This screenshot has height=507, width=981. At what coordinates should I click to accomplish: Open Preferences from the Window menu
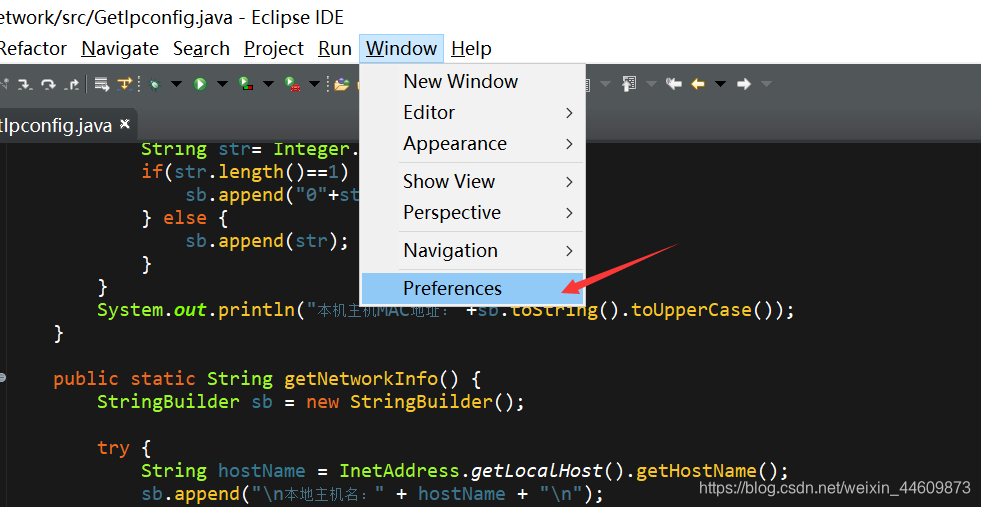(472, 288)
